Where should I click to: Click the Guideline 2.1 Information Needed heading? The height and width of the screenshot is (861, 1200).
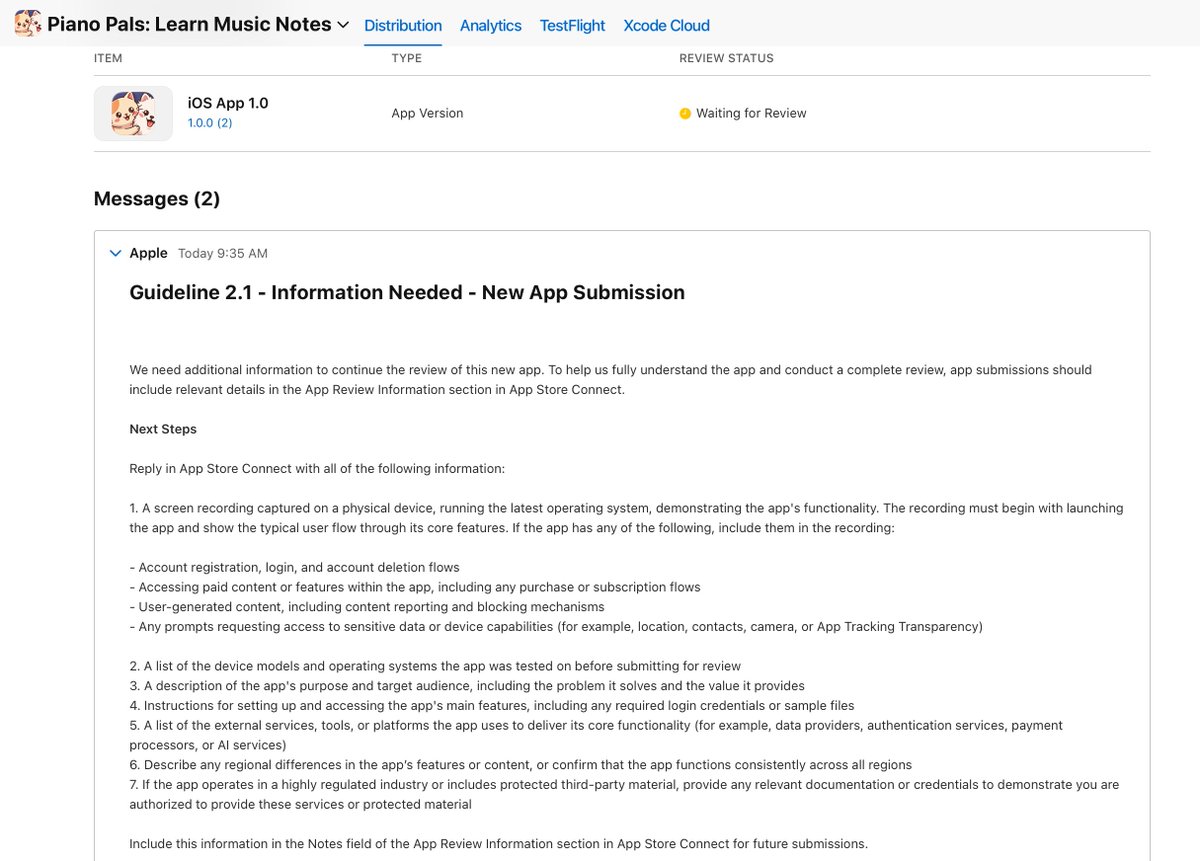click(x=407, y=293)
